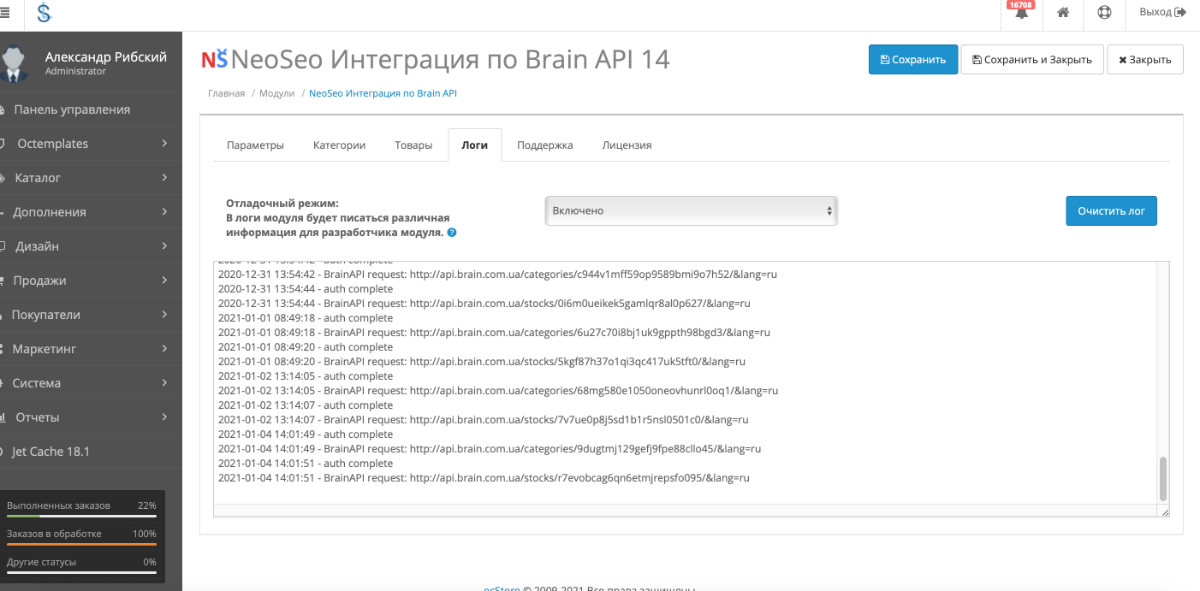The image size is (1200, 591).
Task: Expand the Отчеты sidebar chevron
Action: [164, 417]
